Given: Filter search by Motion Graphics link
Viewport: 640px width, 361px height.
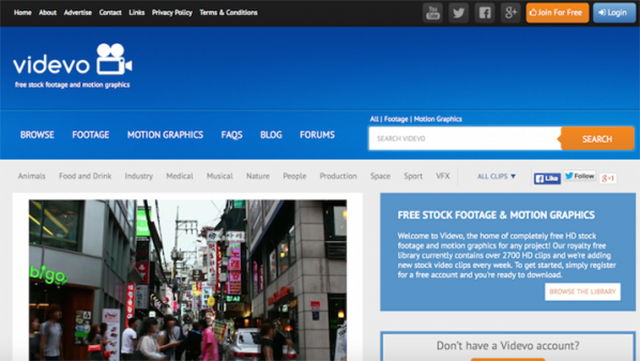Looking at the screenshot, I should coord(438,119).
